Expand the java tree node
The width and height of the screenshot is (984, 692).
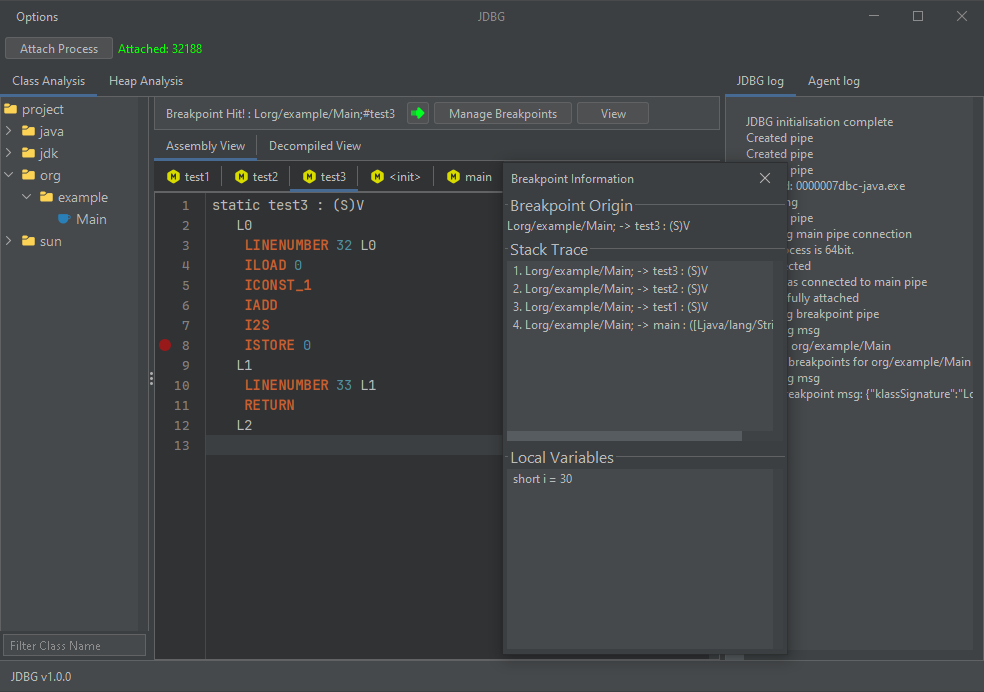[9, 131]
